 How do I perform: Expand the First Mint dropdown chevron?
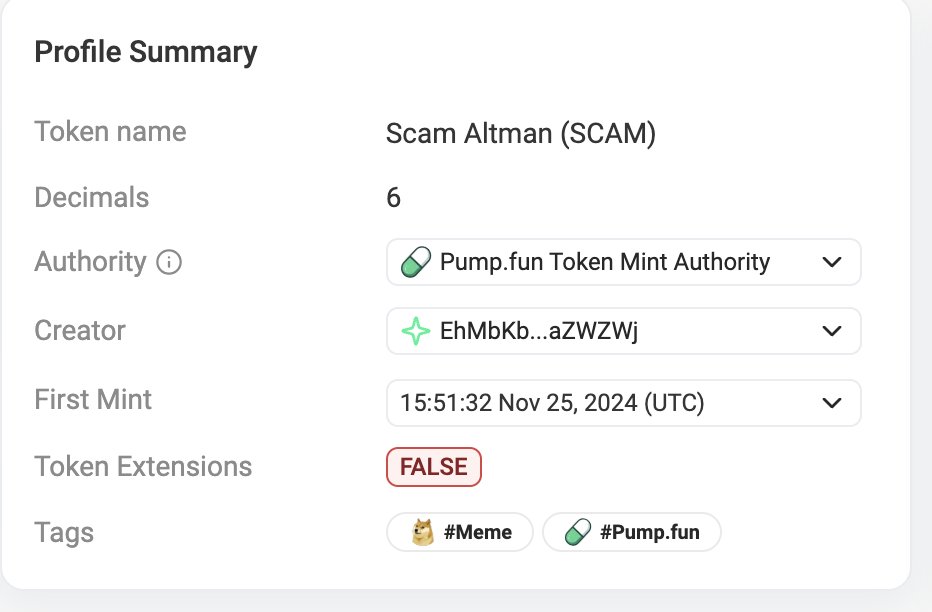tap(832, 403)
